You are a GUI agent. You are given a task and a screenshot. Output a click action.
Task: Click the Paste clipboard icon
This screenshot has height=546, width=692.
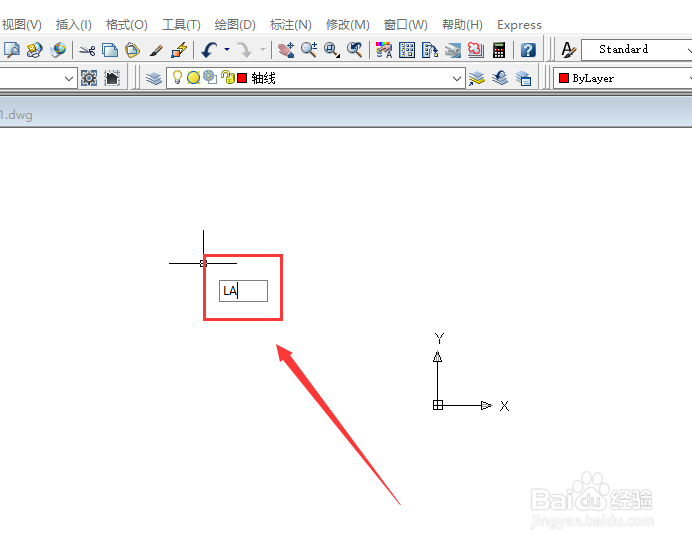pyautogui.click(x=132, y=50)
